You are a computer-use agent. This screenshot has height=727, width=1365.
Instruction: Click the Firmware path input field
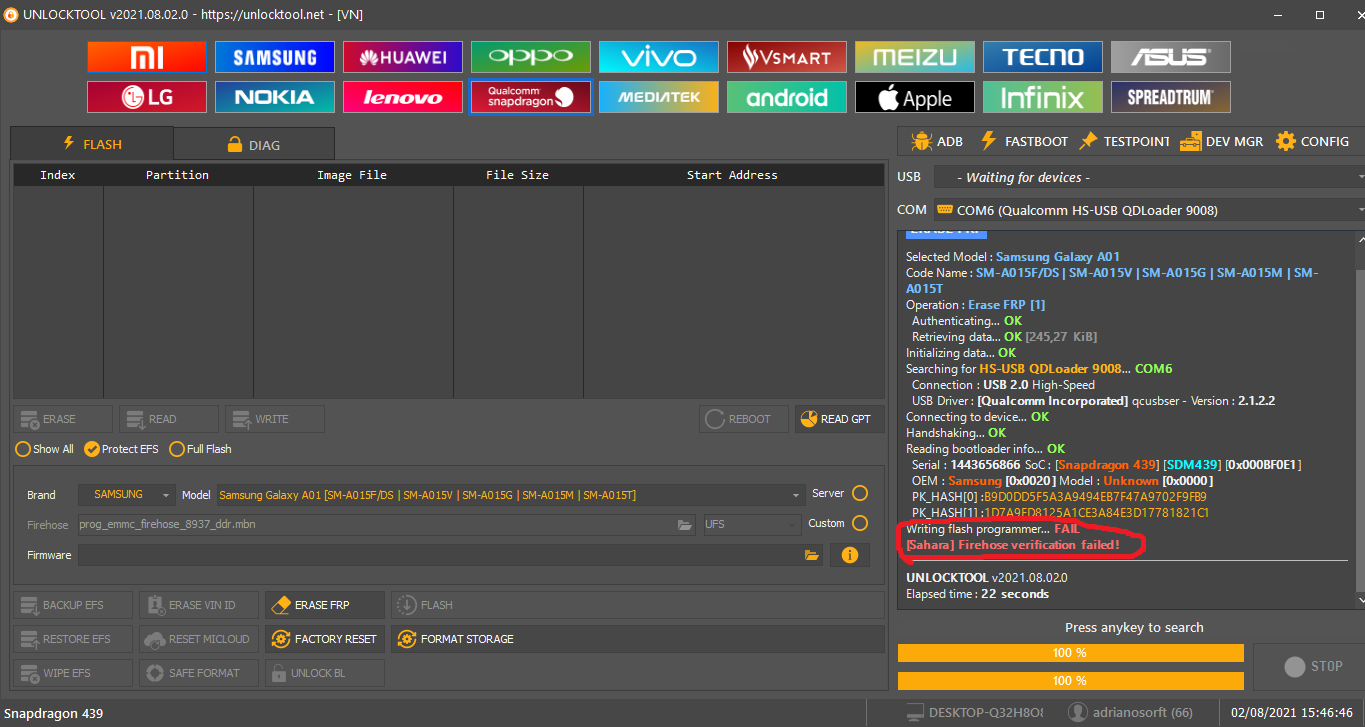(x=439, y=555)
